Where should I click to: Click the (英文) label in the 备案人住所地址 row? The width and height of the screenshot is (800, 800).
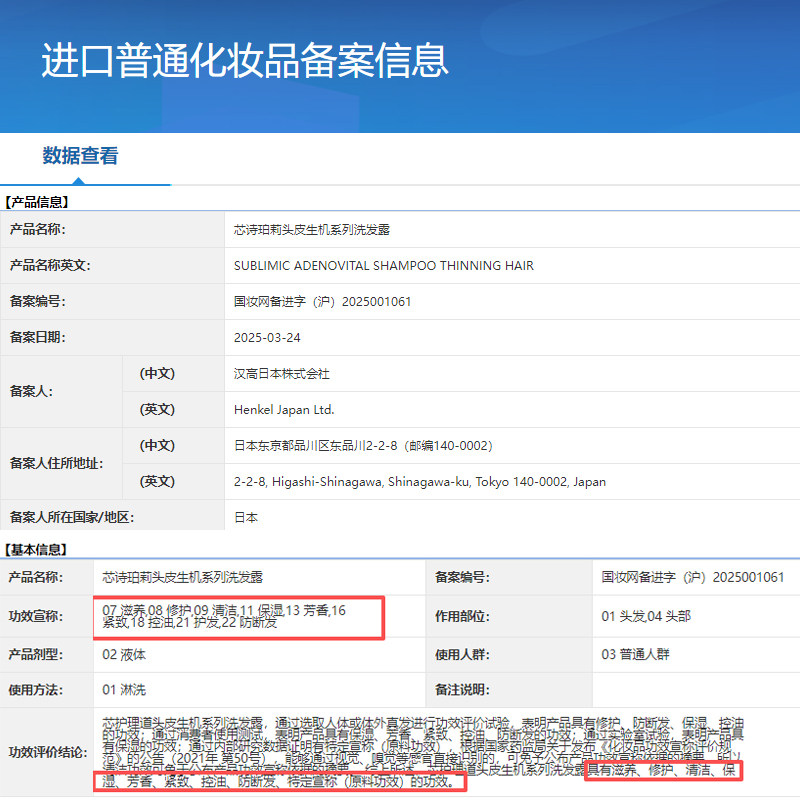[x=157, y=482]
